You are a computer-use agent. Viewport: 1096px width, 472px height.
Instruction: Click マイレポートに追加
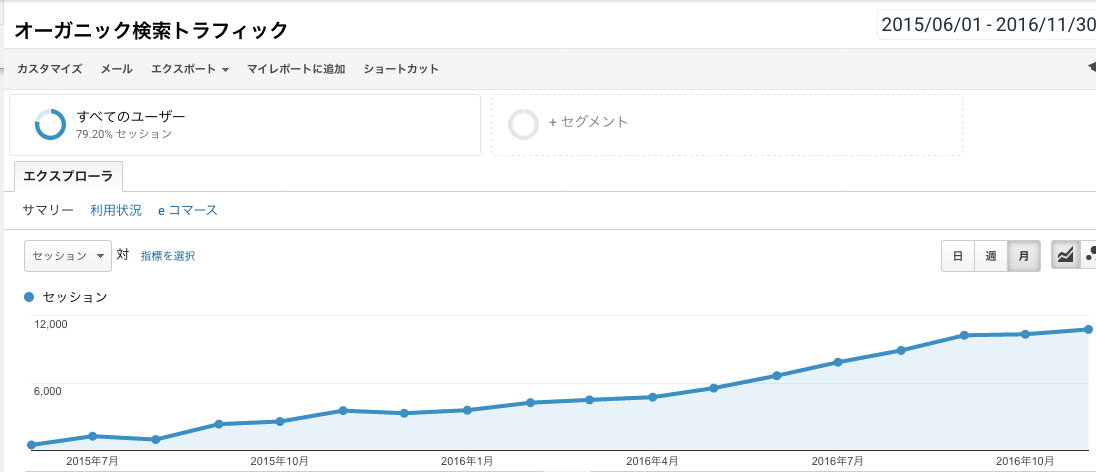pos(296,69)
